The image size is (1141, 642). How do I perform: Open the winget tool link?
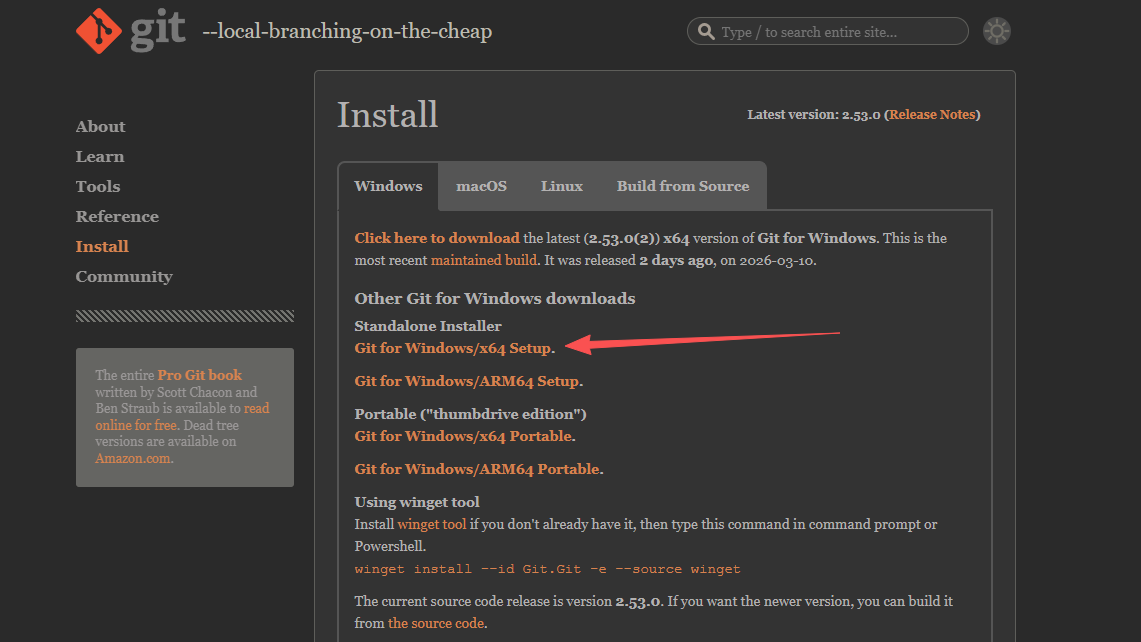[x=432, y=524]
